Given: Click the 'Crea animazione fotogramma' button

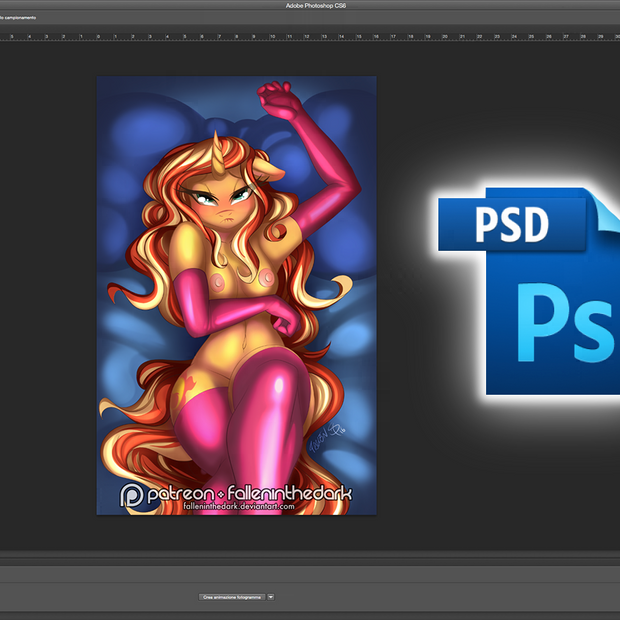Looking at the screenshot, I should [x=232, y=597].
